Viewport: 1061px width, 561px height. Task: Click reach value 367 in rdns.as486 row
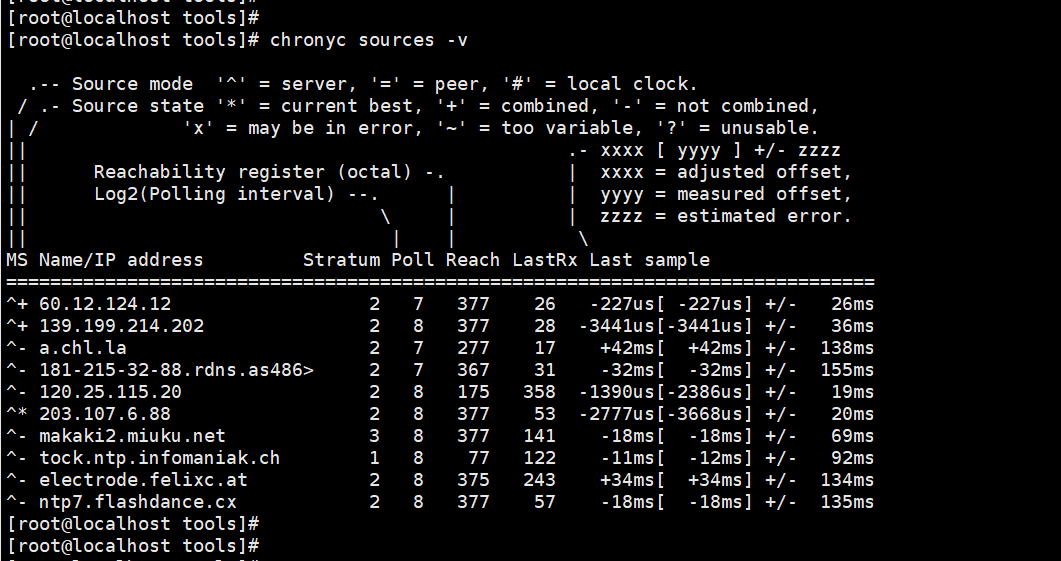pyautogui.click(x=473, y=370)
